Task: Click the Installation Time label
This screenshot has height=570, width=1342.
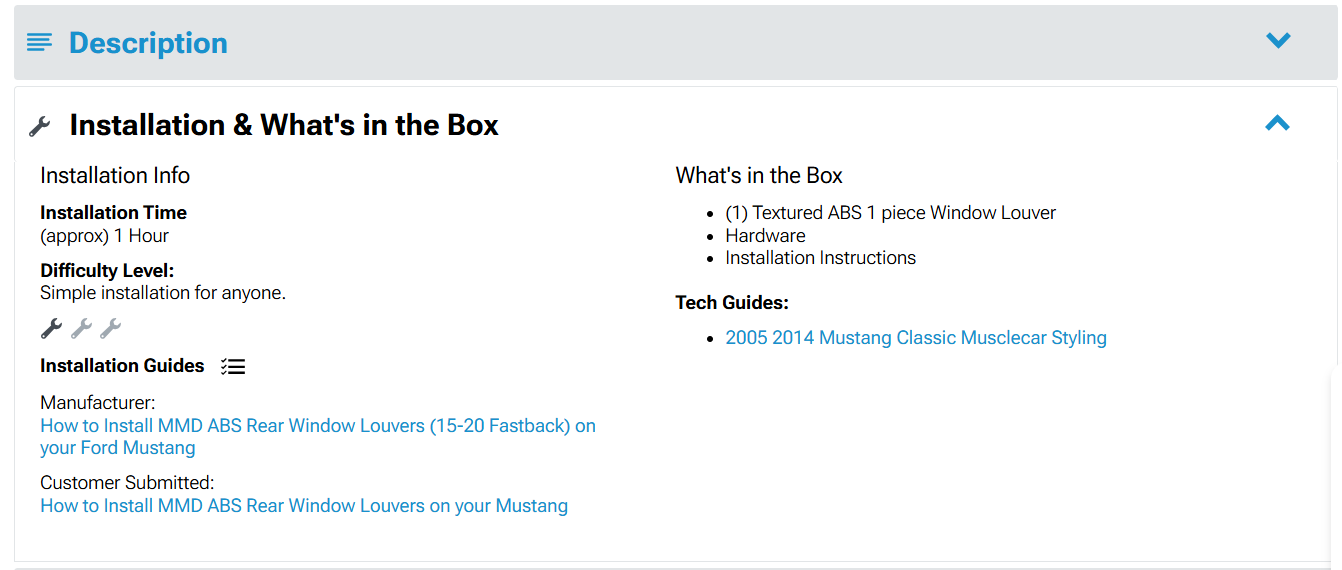Action: [113, 213]
